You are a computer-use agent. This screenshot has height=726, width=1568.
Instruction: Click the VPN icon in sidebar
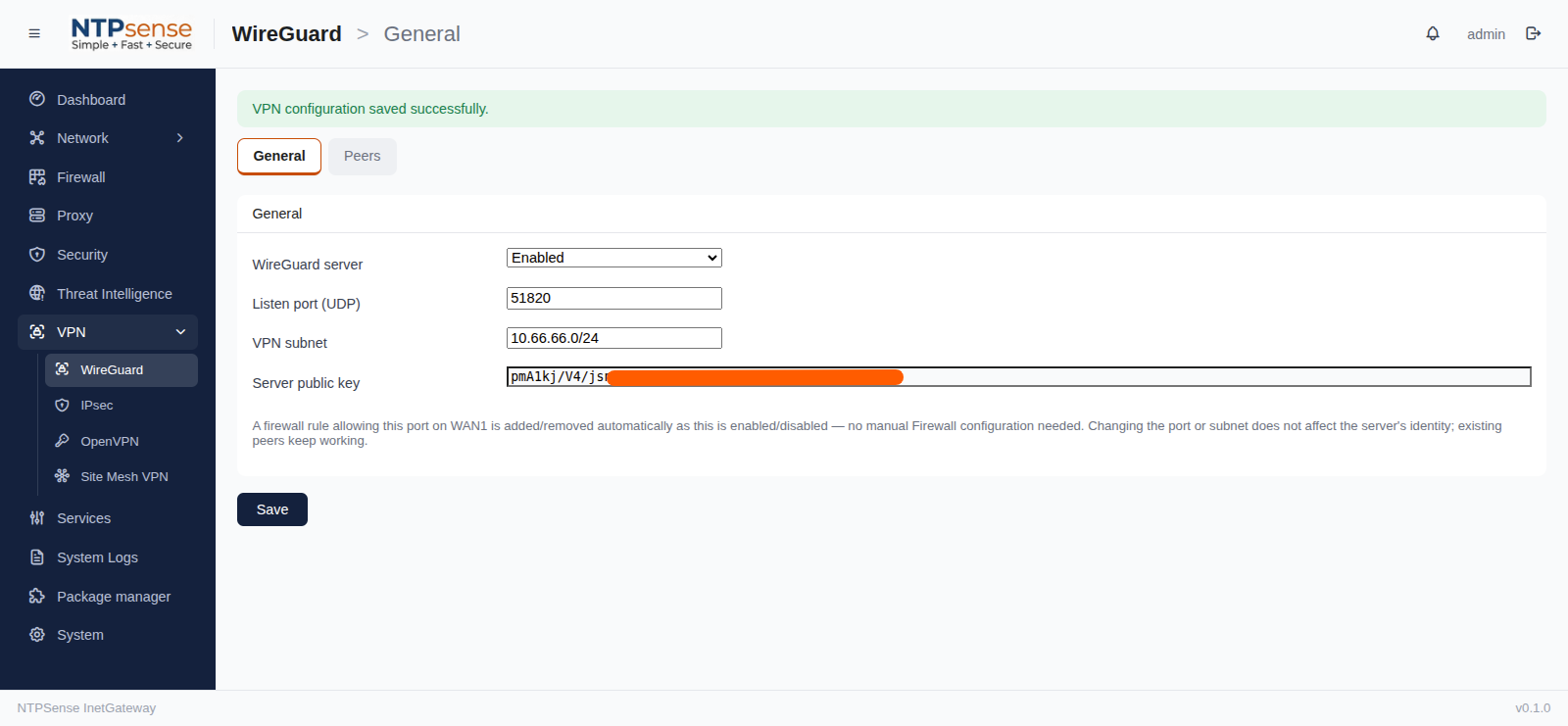click(x=37, y=332)
